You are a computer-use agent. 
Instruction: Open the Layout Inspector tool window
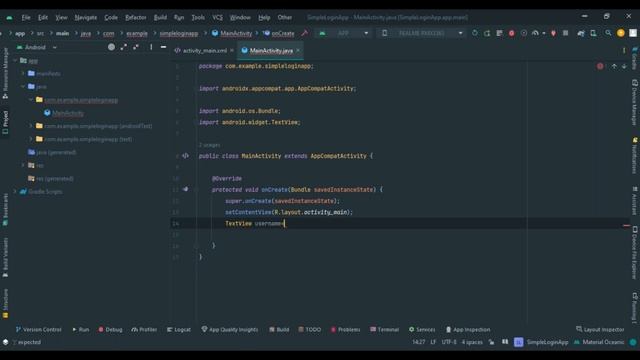[600, 329]
